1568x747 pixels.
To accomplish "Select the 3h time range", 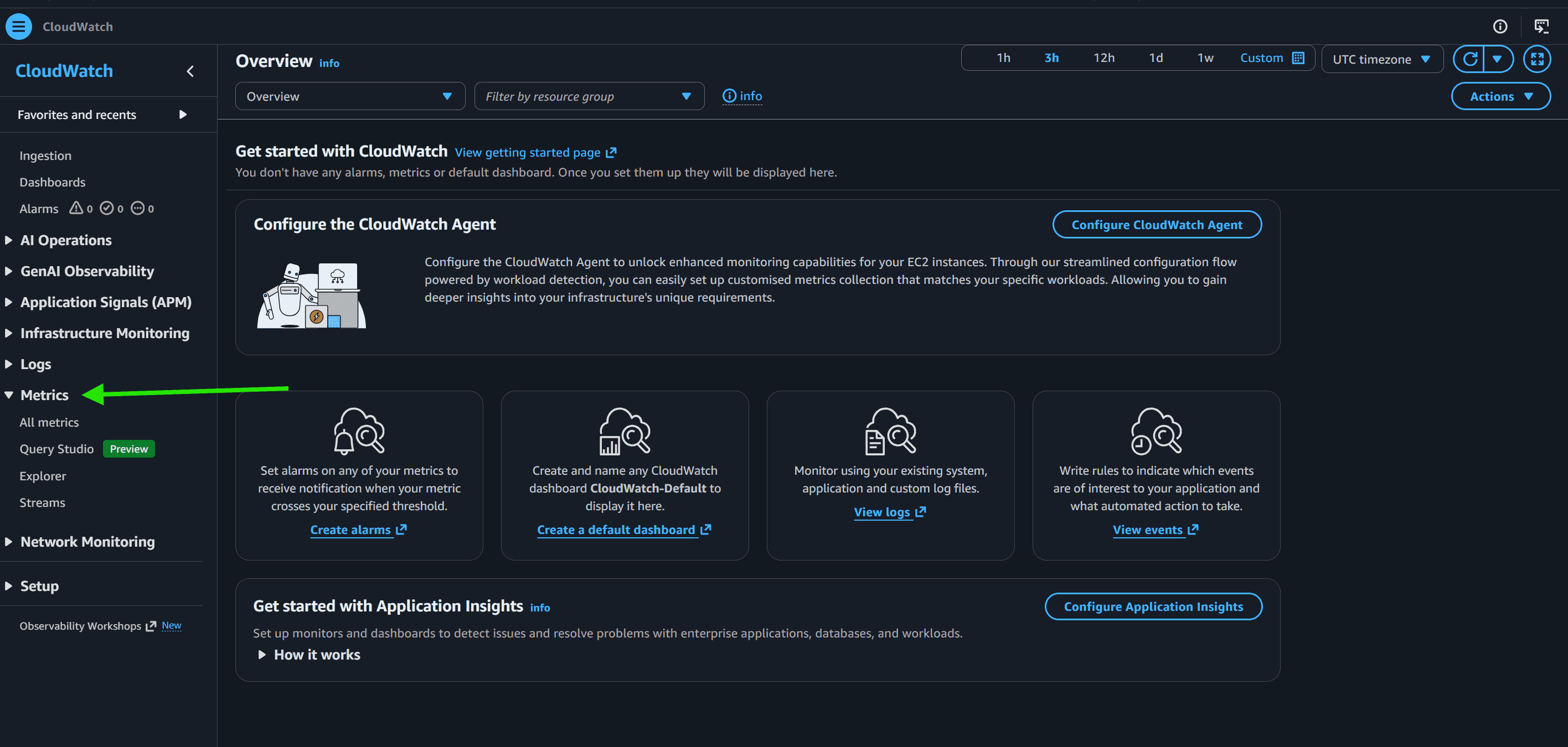I will 1051,58.
